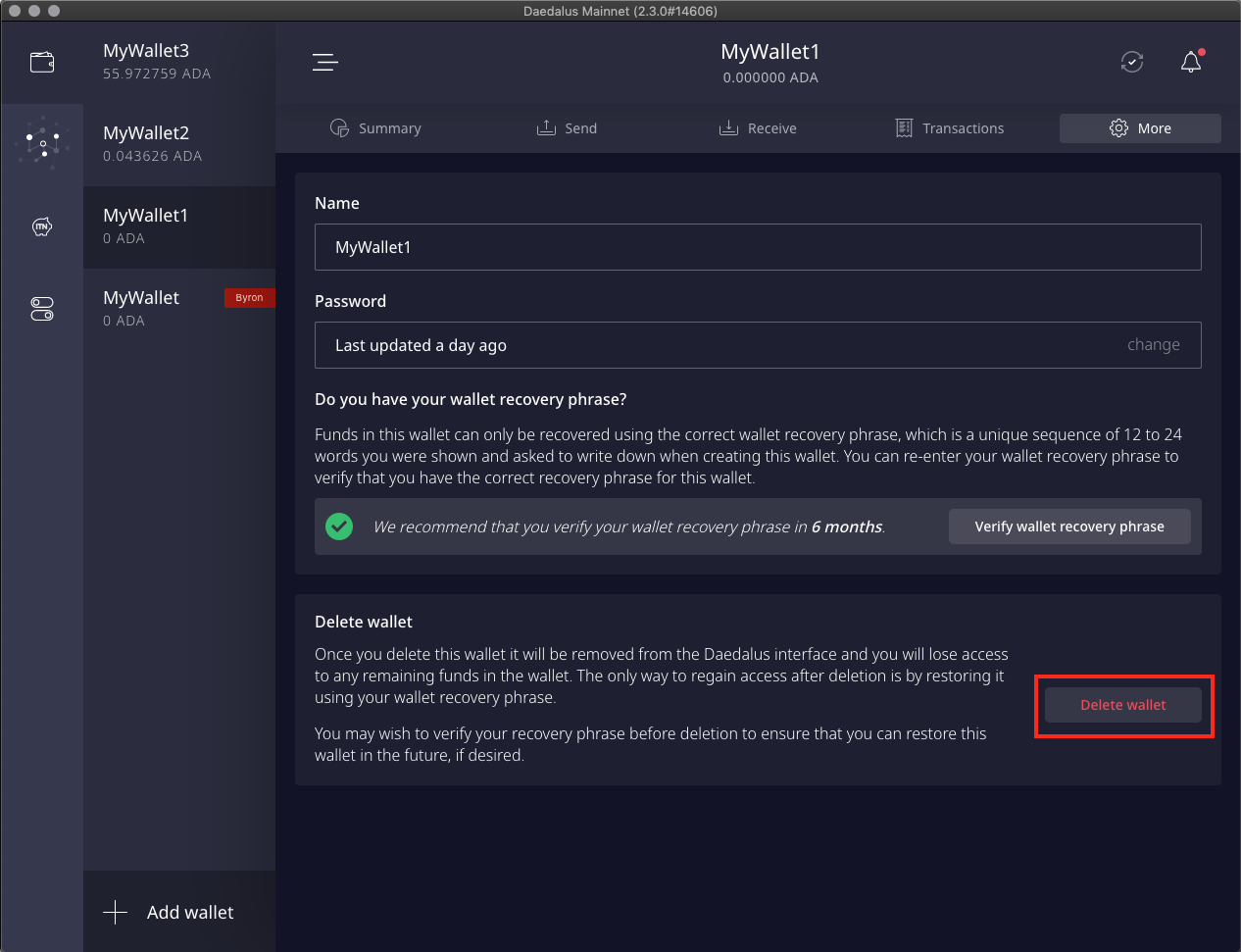The image size is (1241, 952).
Task: Click the change password link
Action: (1154, 344)
